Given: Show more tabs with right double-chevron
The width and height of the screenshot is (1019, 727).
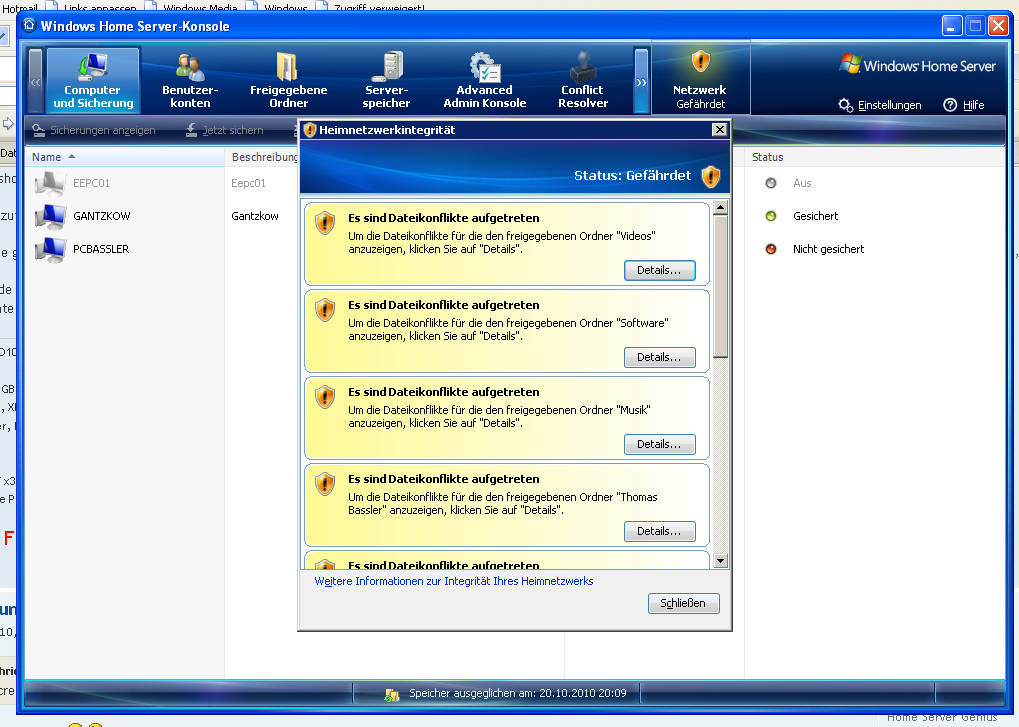Looking at the screenshot, I should click(x=641, y=81).
